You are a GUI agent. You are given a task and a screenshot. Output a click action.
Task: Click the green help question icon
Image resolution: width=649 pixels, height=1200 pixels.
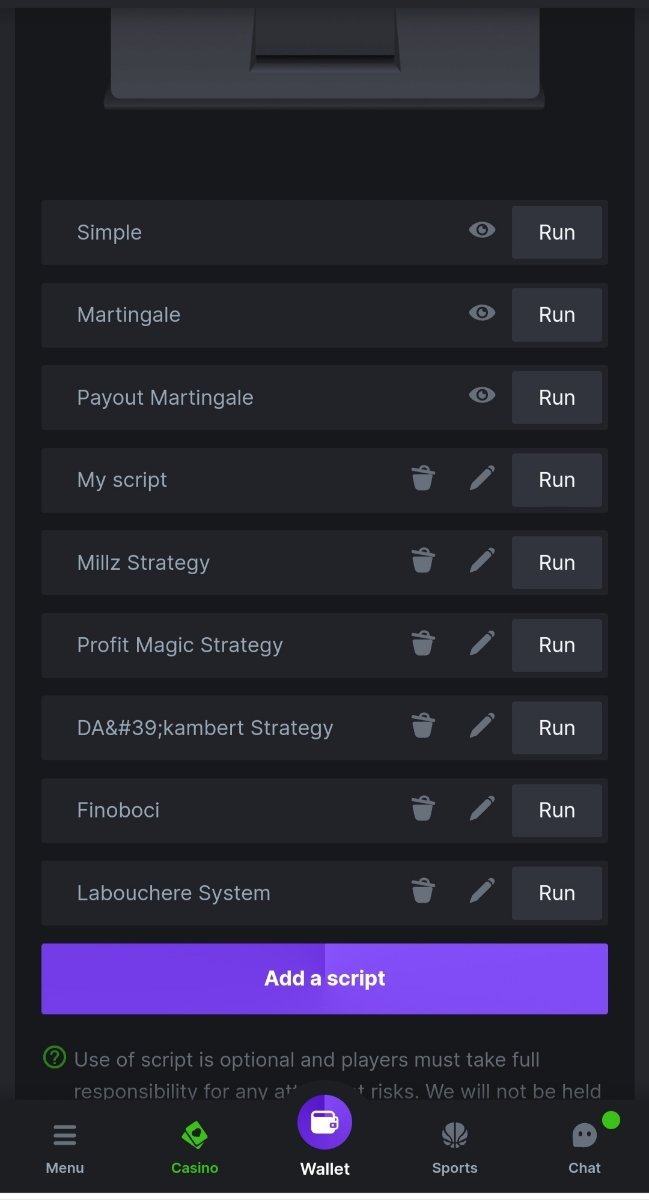[55, 1057]
